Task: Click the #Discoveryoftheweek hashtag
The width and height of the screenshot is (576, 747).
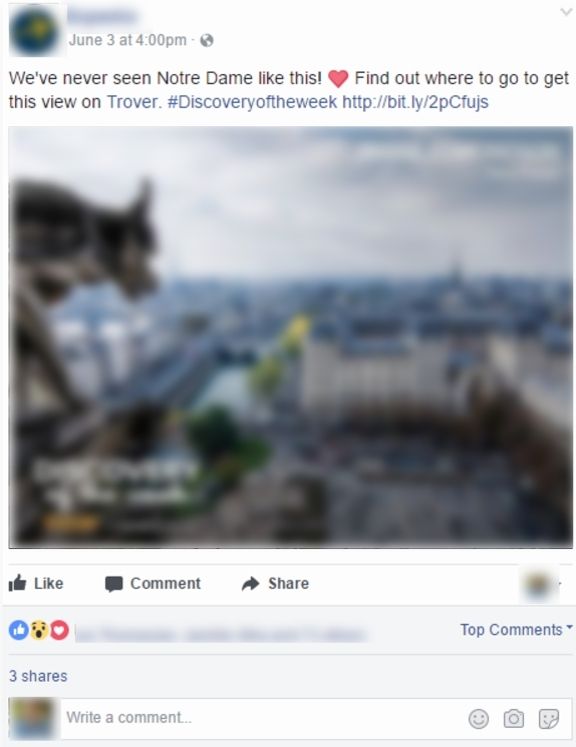Action: (252, 102)
